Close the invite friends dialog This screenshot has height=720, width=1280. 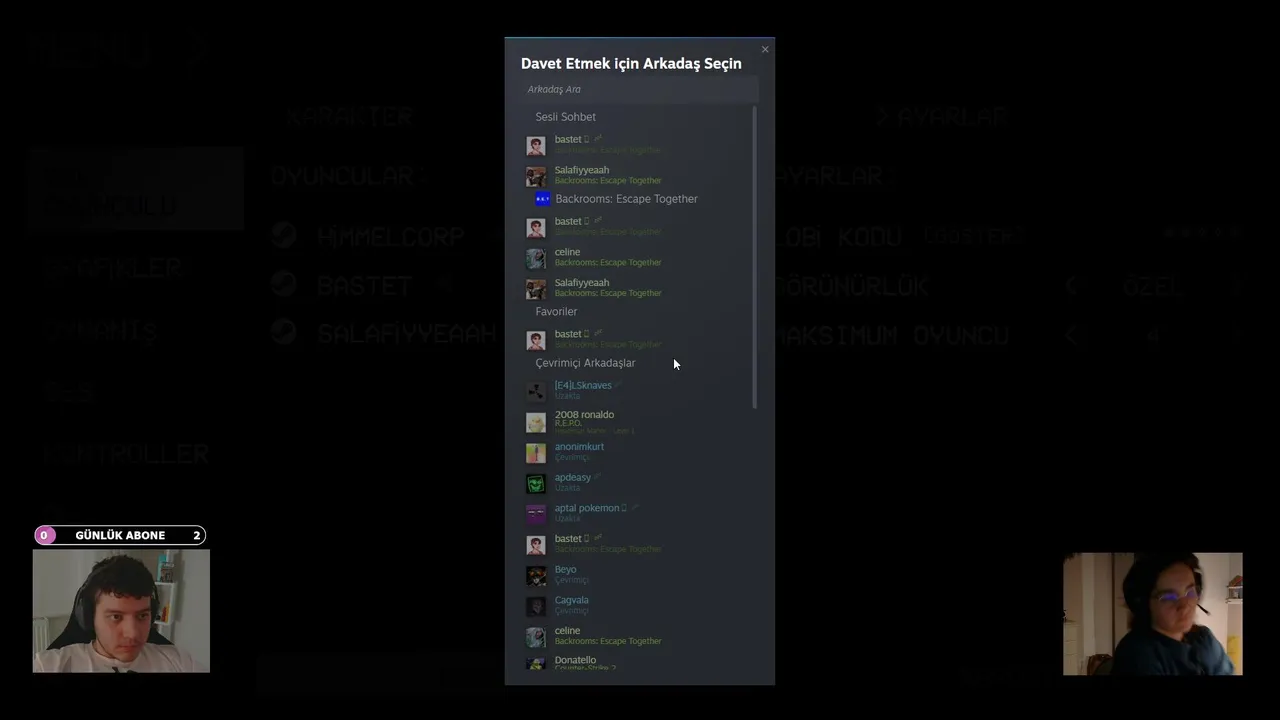(x=765, y=49)
